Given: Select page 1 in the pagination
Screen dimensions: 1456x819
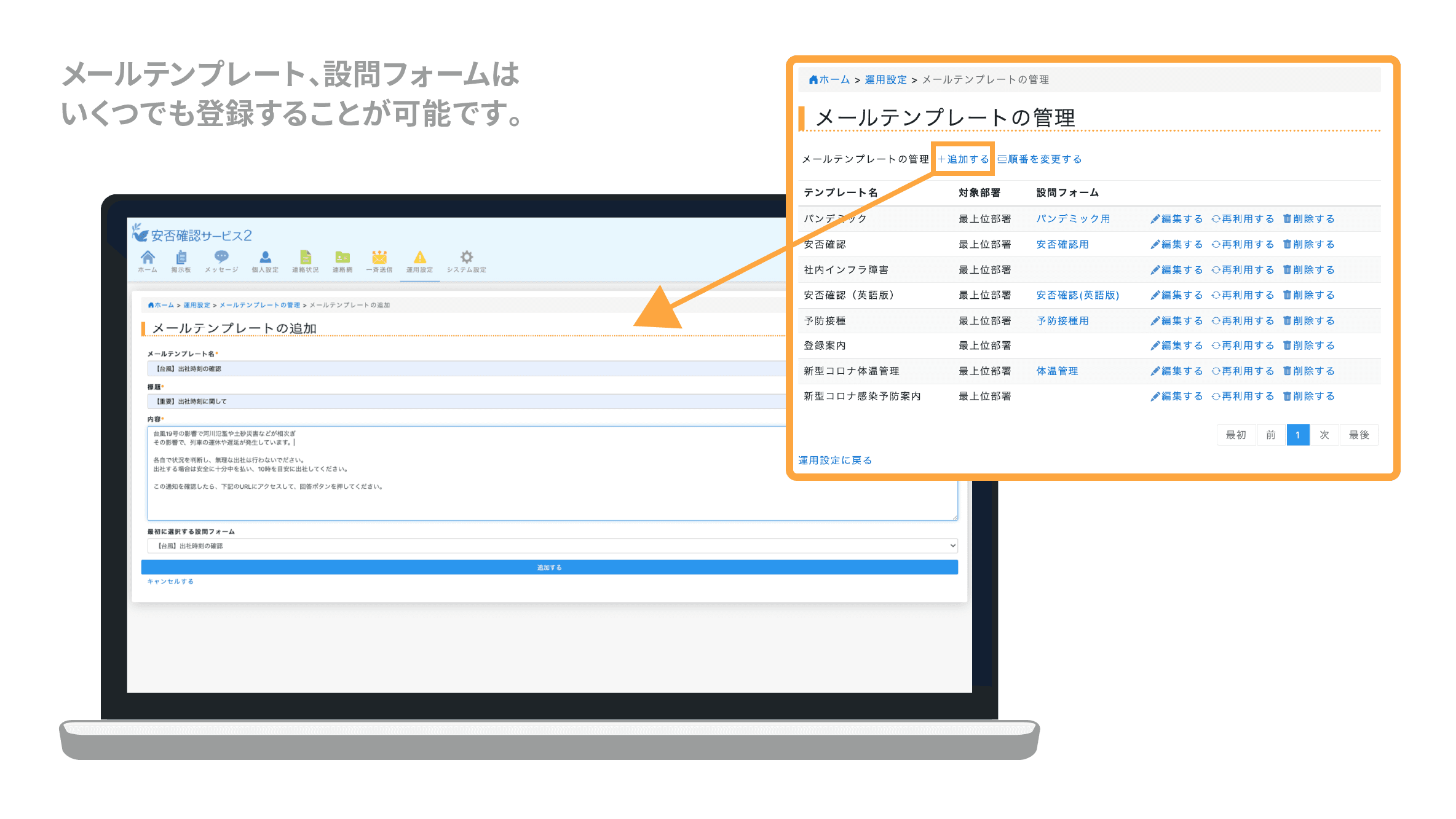Looking at the screenshot, I should [1297, 435].
